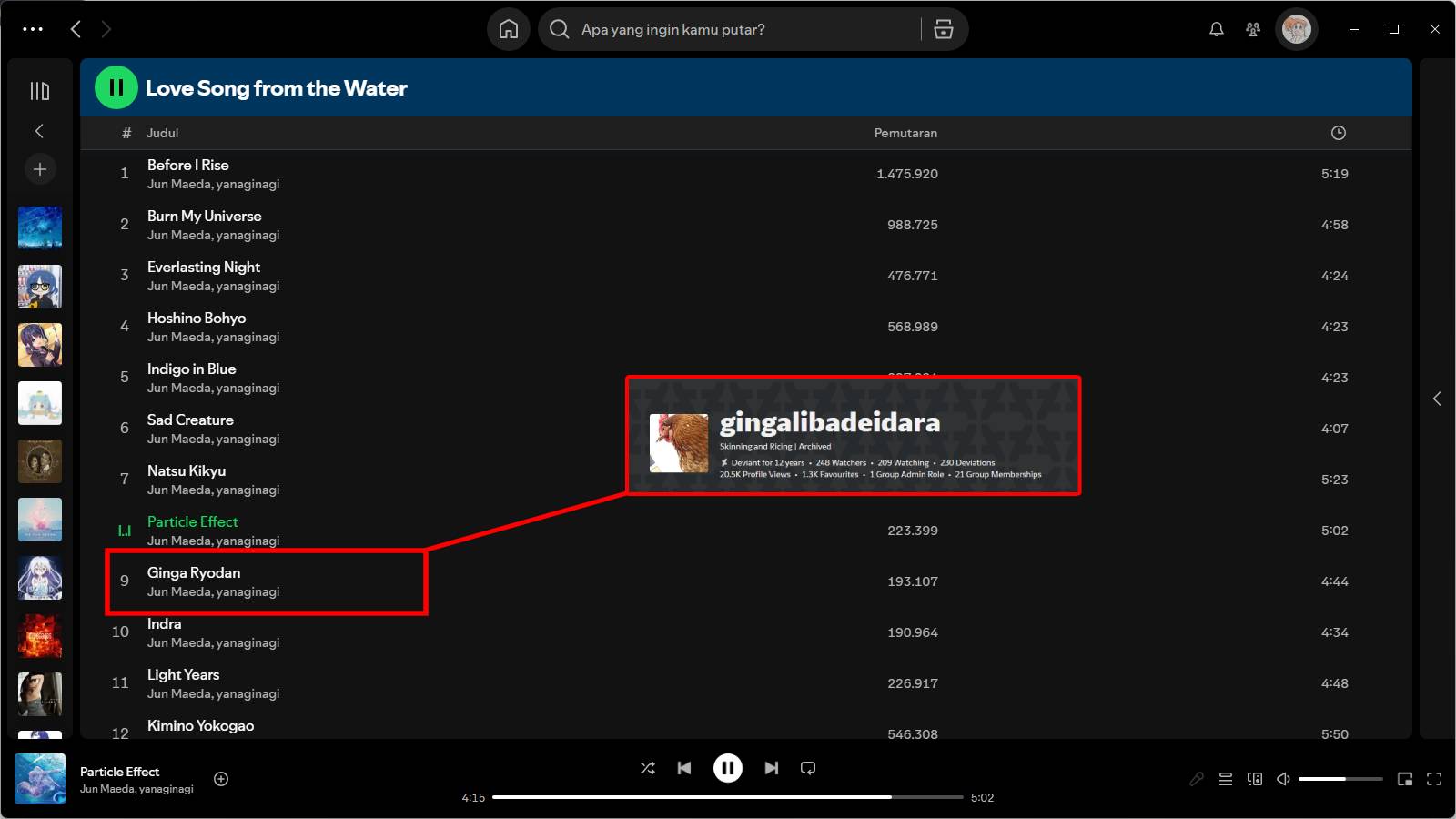Open the Browse icon in the search bar
The height and width of the screenshot is (819, 1456).
coord(944,29)
